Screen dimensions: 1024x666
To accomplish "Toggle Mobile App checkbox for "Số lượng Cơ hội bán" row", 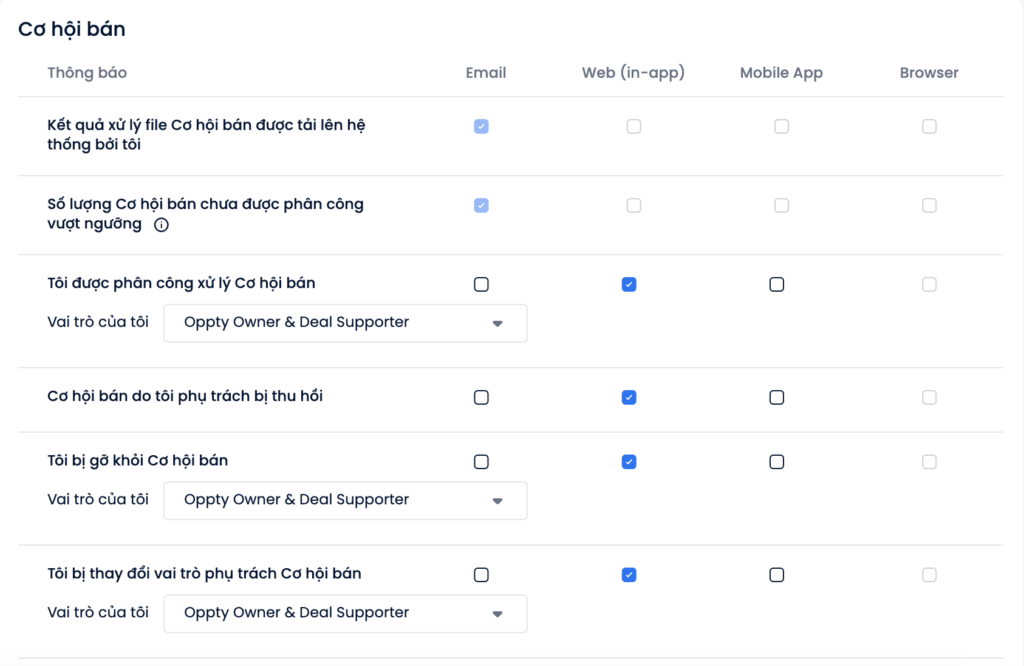I will (x=781, y=206).
